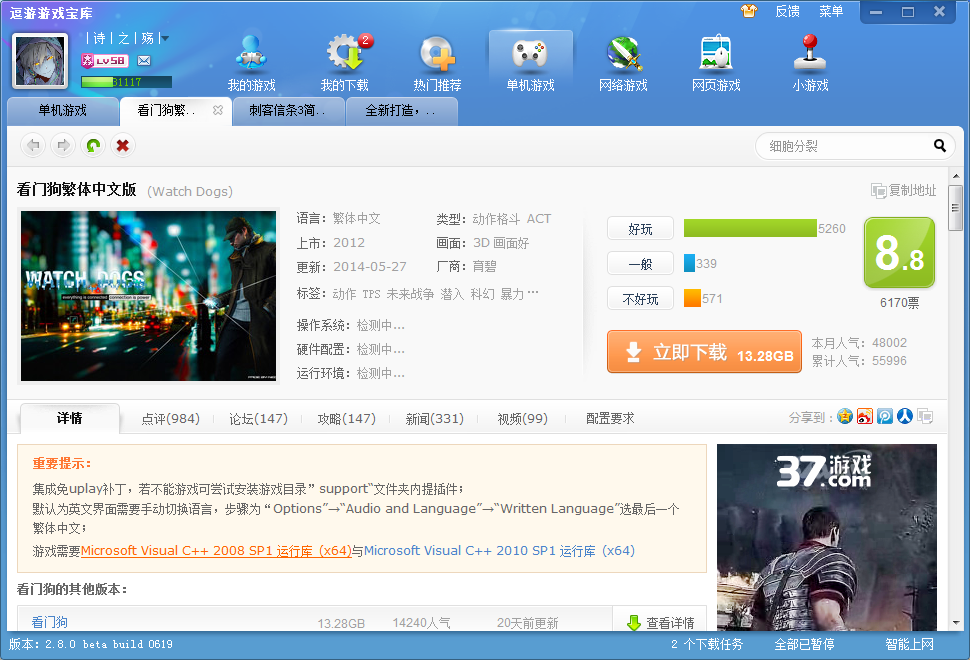Open the 37游戏.com advertisement image
The height and width of the screenshot is (660, 970).
click(826, 537)
